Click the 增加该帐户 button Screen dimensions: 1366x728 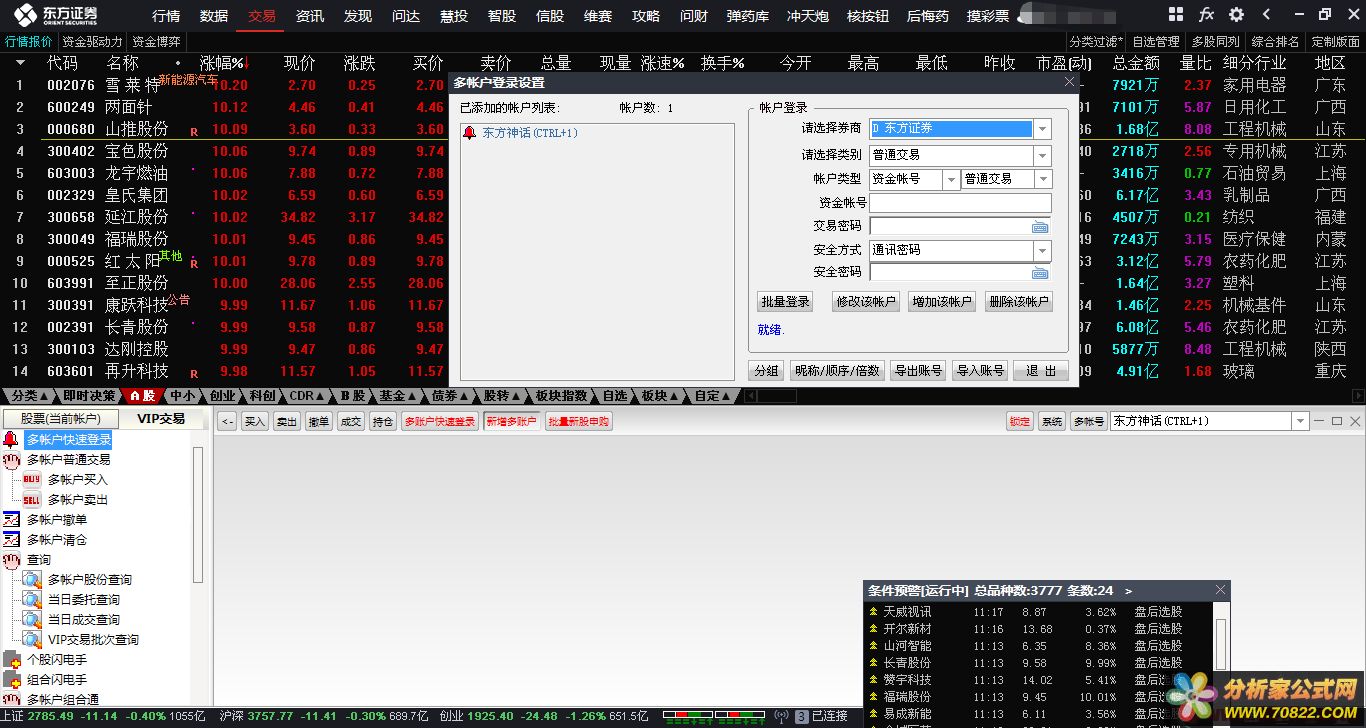(x=942, y=302)
